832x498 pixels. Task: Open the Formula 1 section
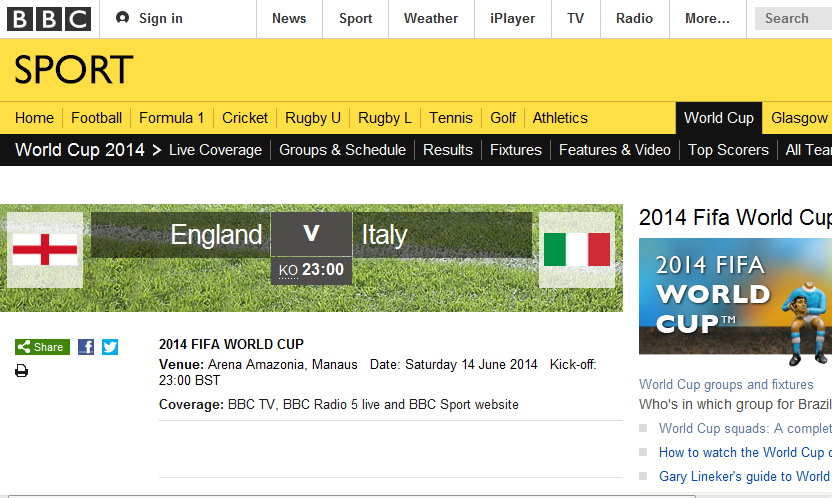click(172, 118)
